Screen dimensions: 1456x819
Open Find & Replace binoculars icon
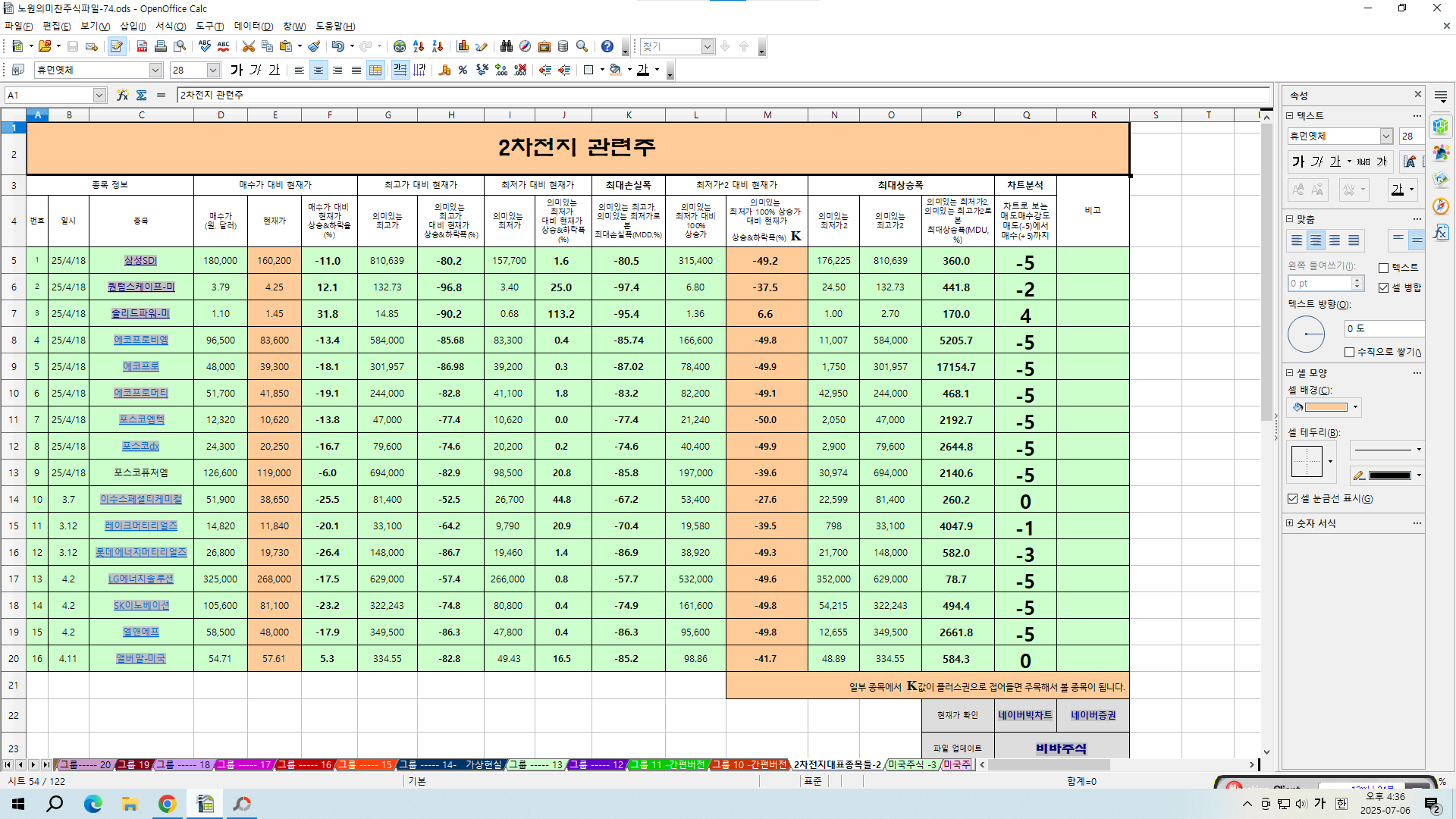(507, 46)
